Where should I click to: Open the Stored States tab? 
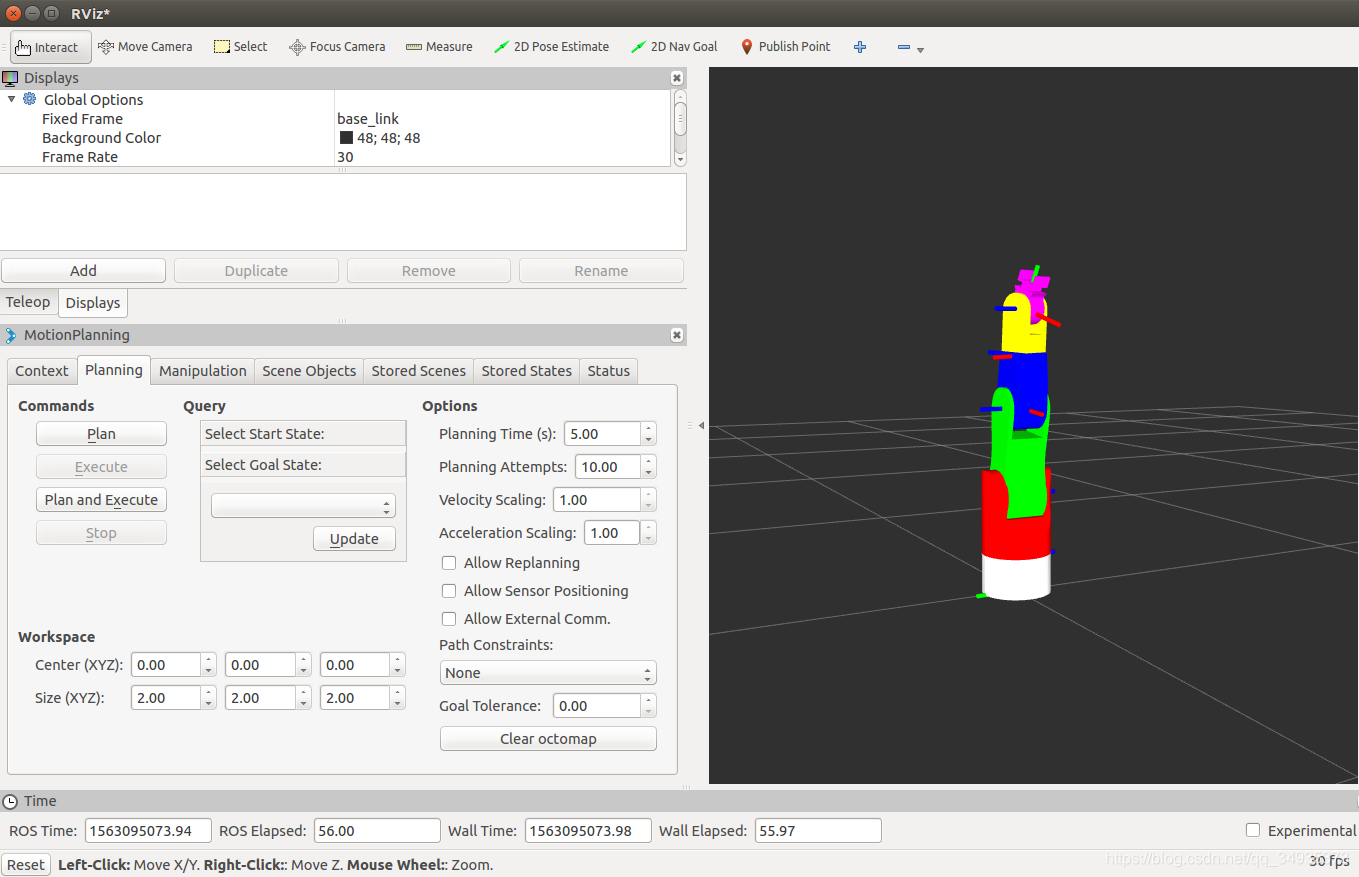point(527,371)
